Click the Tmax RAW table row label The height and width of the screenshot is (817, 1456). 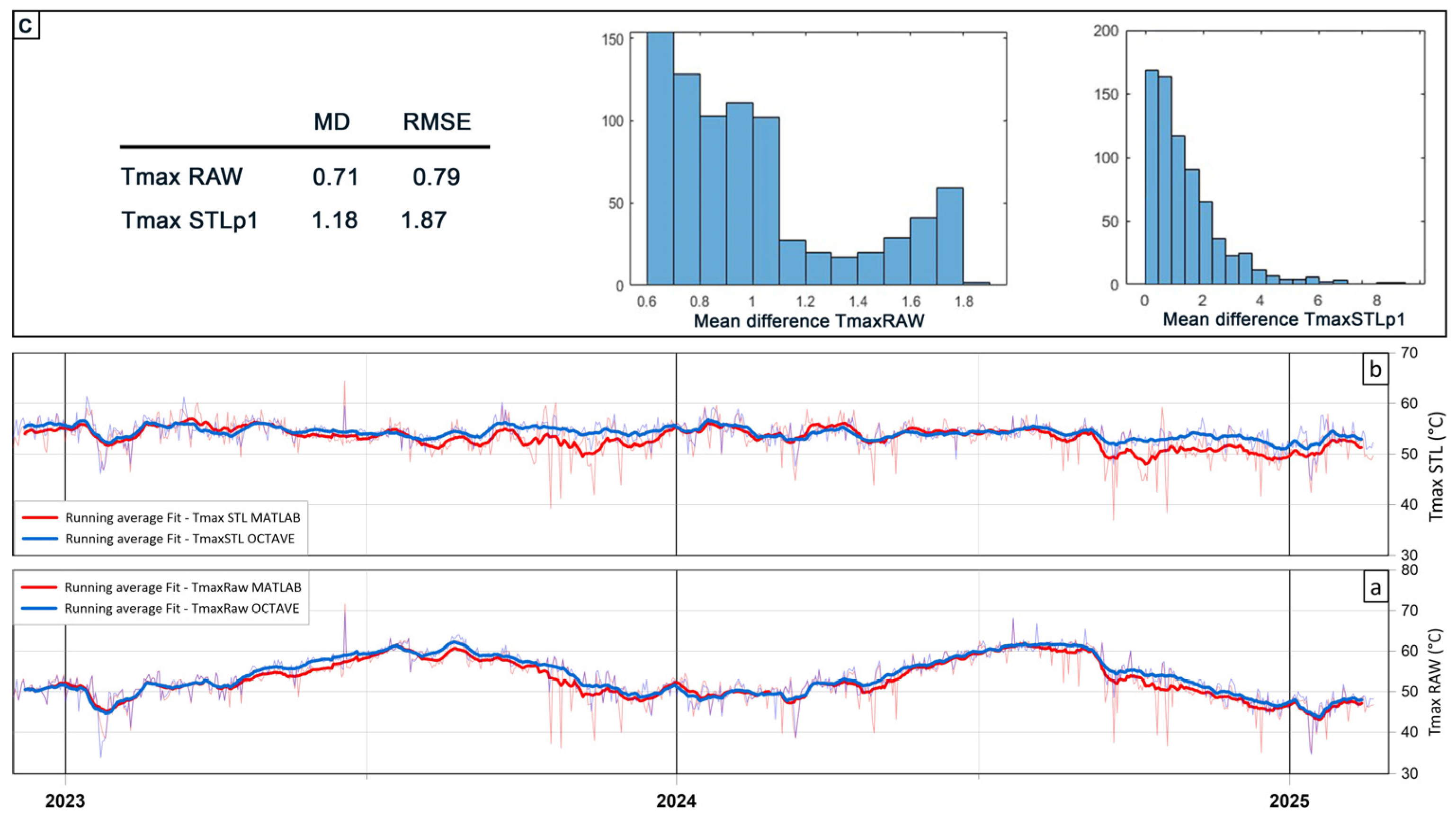[181, 176]
